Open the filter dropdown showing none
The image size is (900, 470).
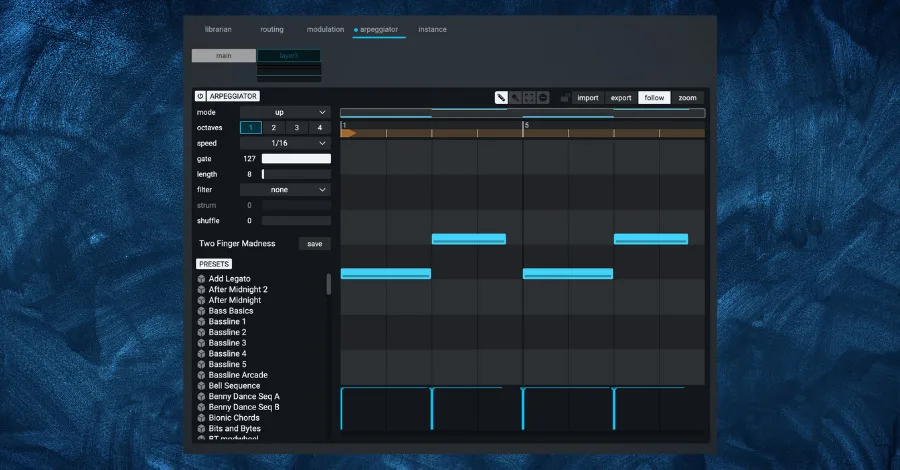point(285,189)
